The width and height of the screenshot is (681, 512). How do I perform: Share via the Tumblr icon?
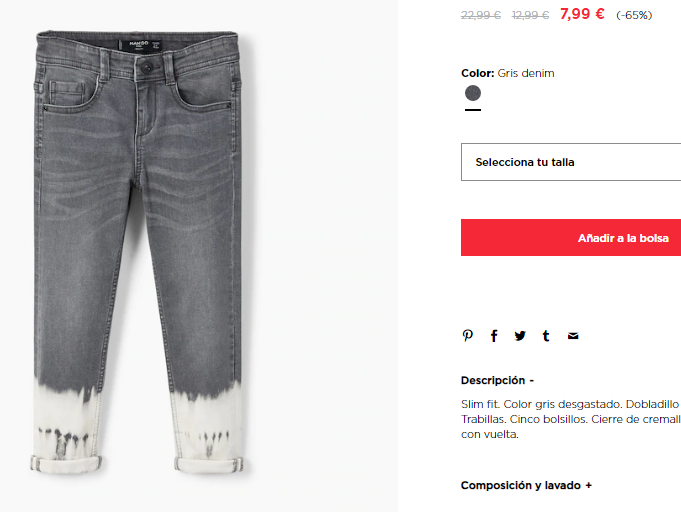(546, 336)
